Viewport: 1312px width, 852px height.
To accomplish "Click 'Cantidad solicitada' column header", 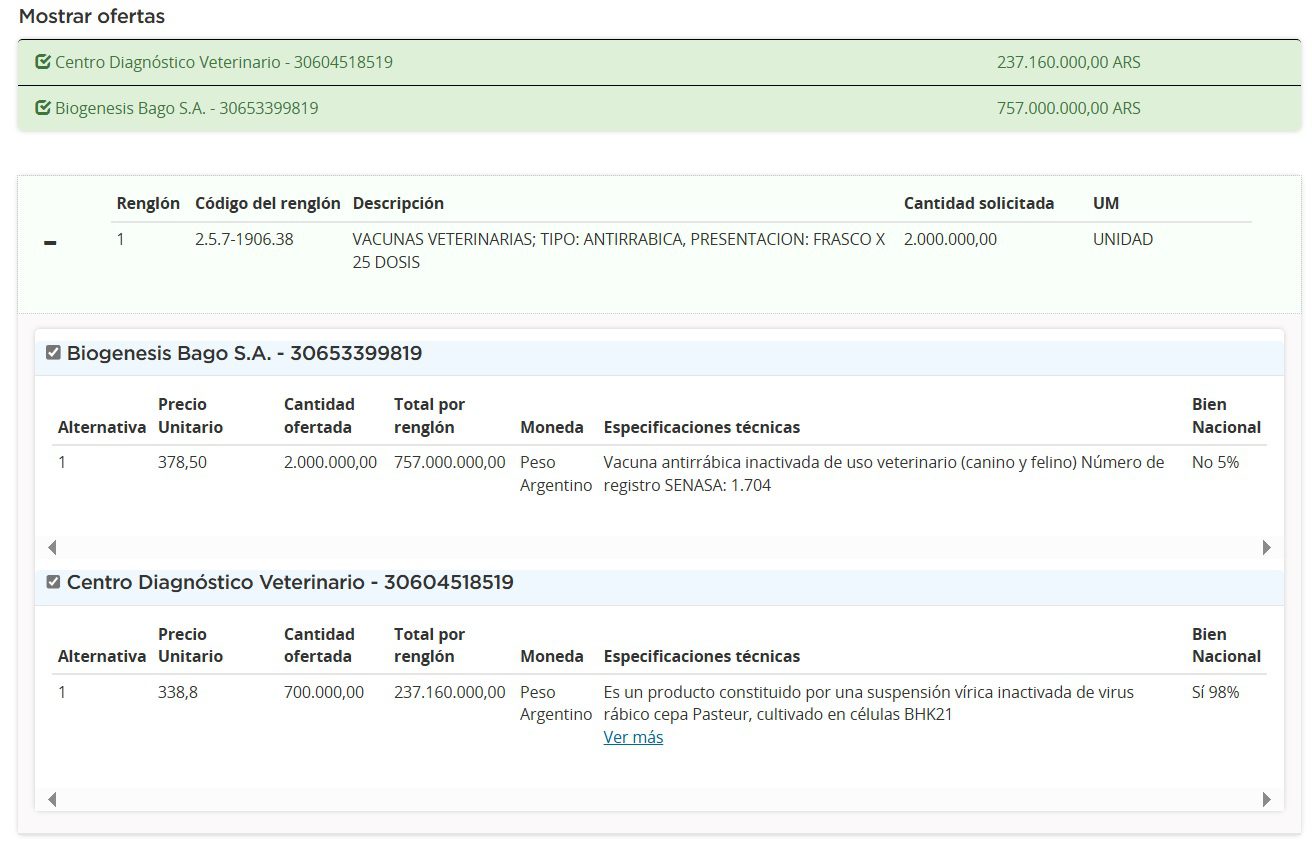I will pyautogui.click(x=978, y=203).
